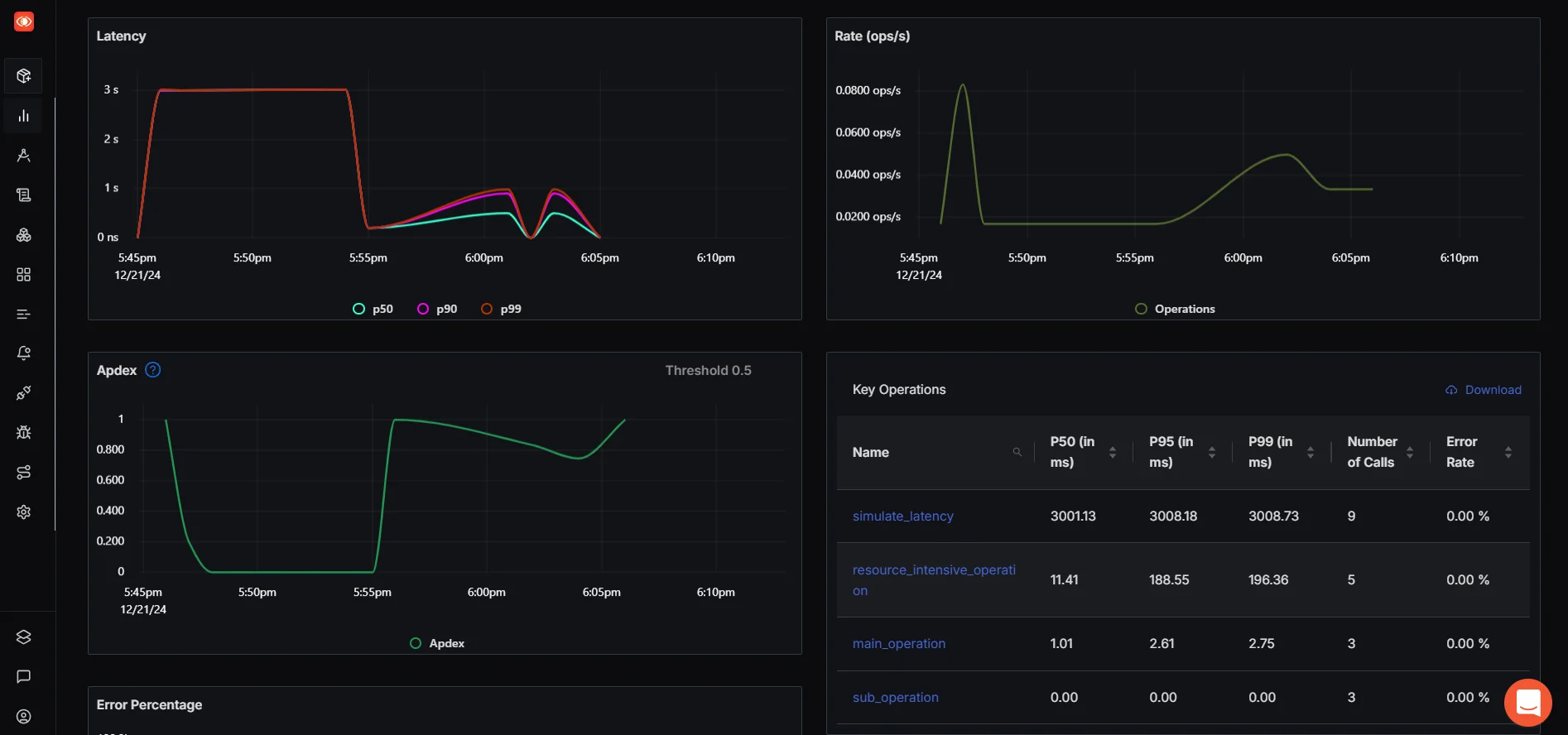Sort table by P50 column arrows
Viewport: 1568px width, 735px height.
click(x=1113, y=452)
